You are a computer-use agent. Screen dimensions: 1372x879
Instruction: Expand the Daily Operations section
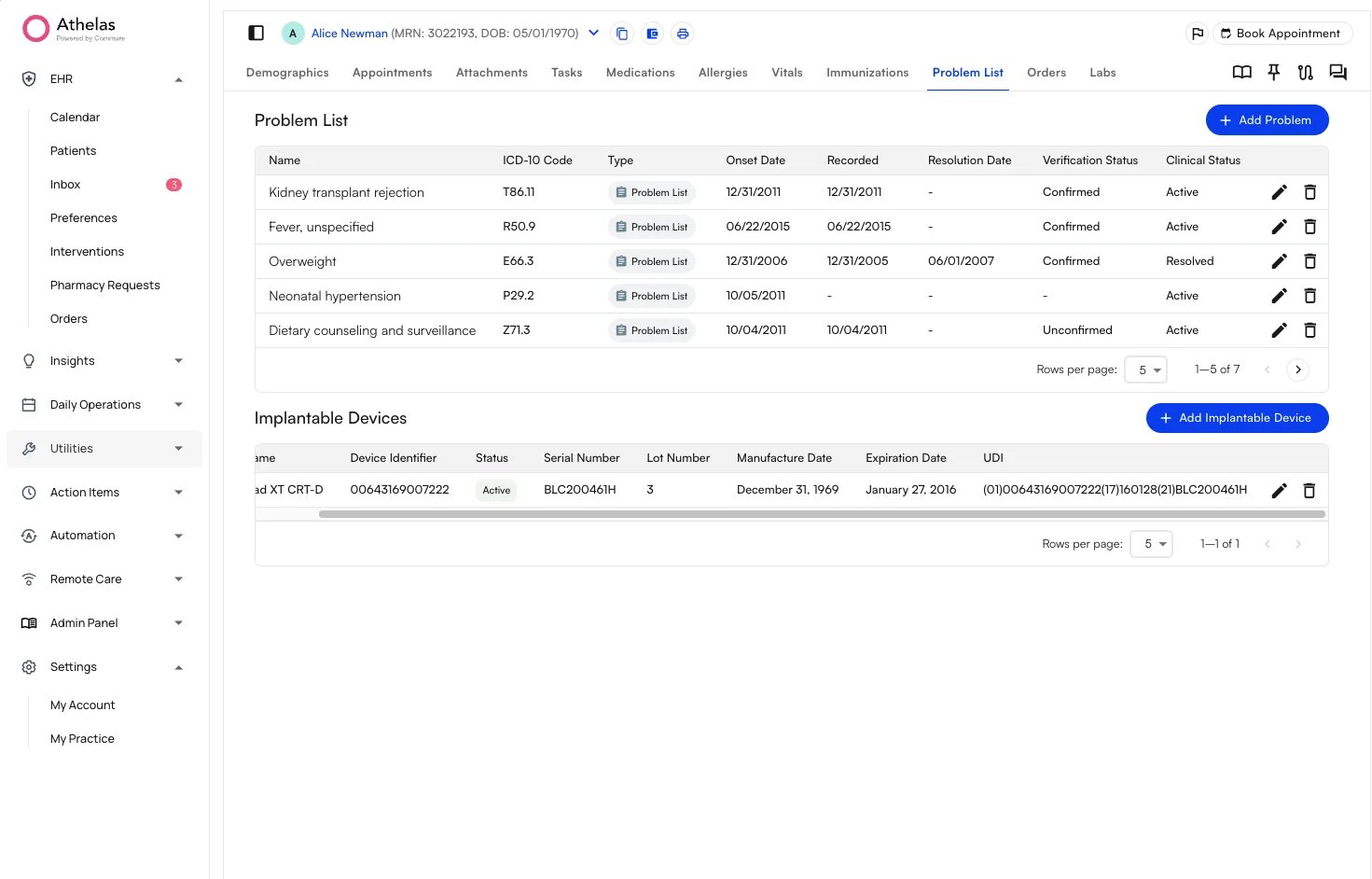pyautogui.click(x=178, y=405)
